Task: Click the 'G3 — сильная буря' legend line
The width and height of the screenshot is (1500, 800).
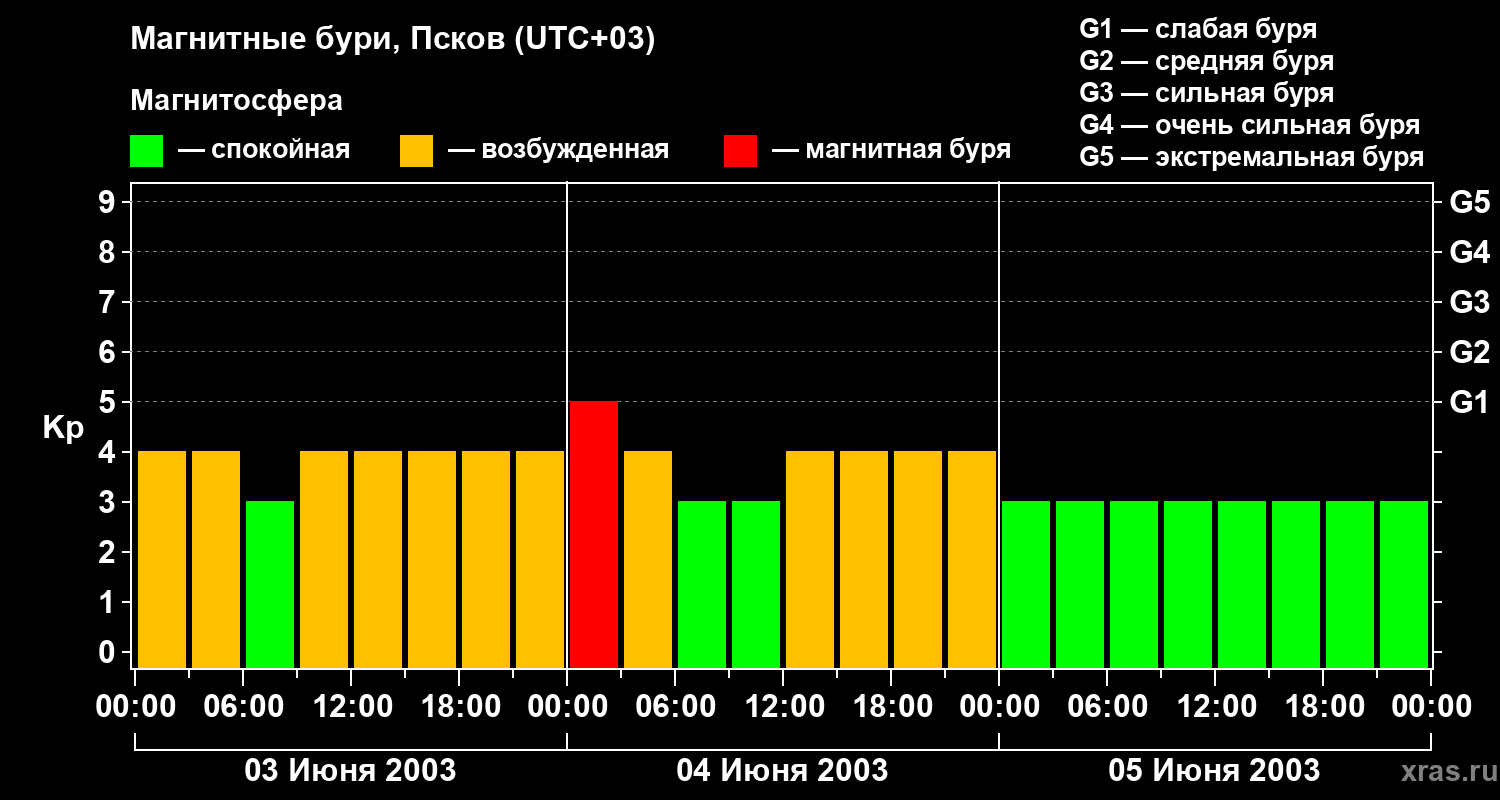Action: click(1206, 93)
